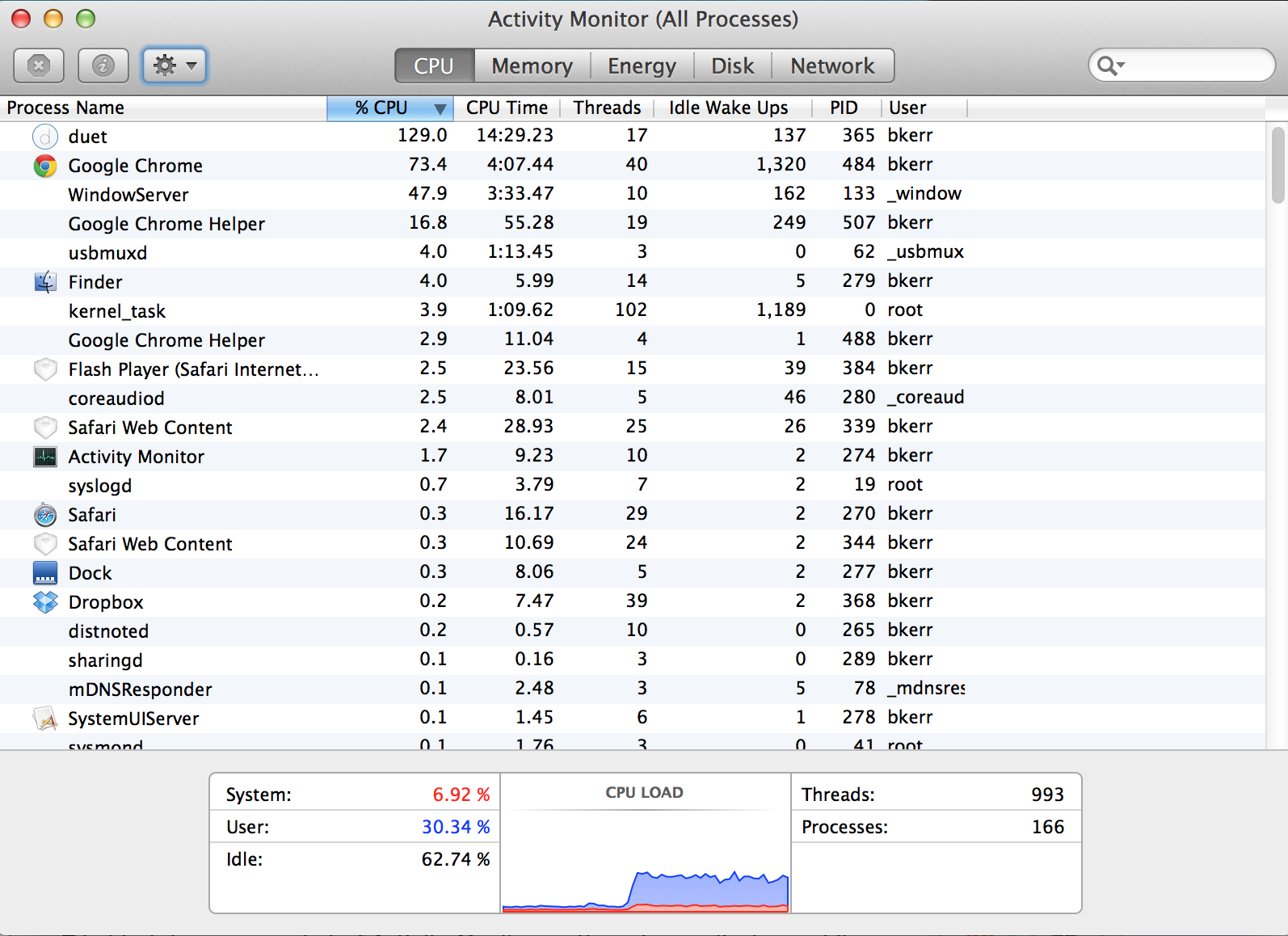The width and height of the screenshot is (1288, 936).
Task: Switch to the CPU tab
Action: tap(434, 65)
